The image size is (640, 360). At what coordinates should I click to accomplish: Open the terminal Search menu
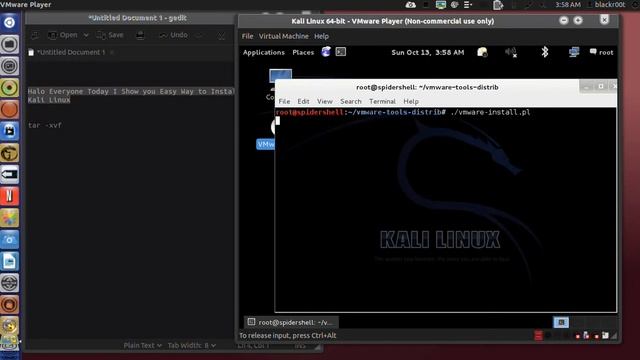click(x=351, y=101)
